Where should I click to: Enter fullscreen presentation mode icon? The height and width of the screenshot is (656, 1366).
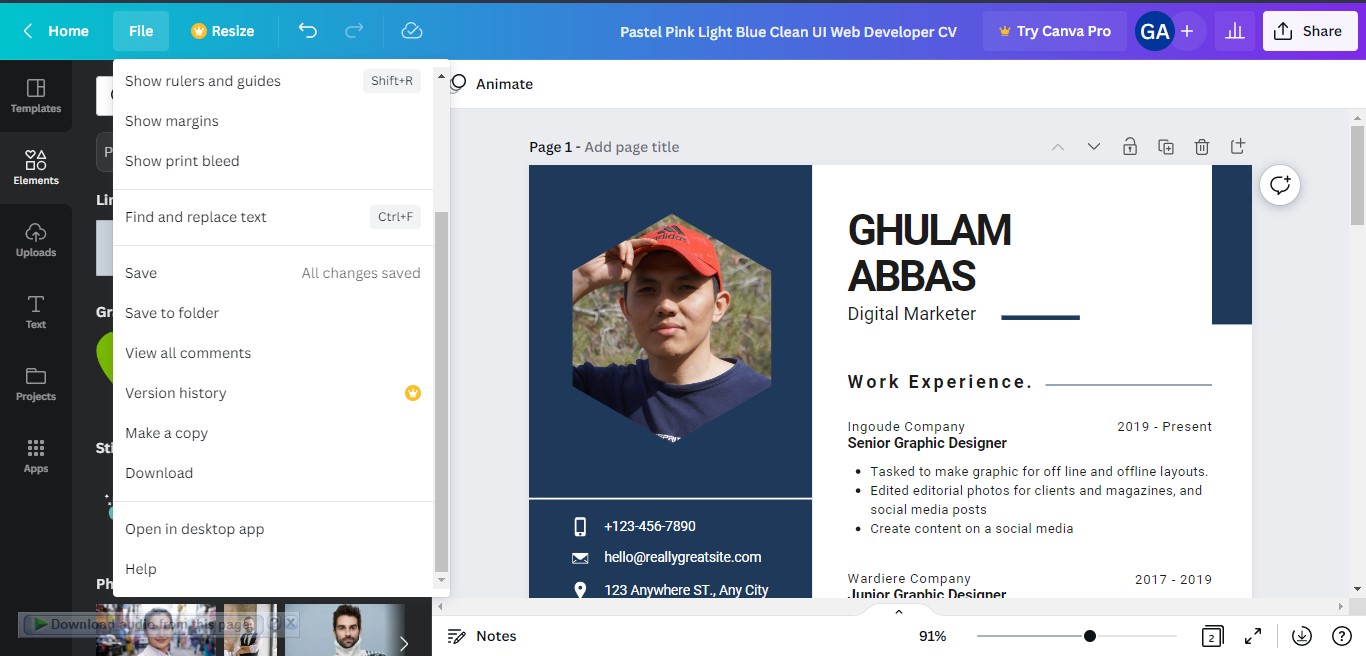pyautogui.click(x=1252, y=636)
